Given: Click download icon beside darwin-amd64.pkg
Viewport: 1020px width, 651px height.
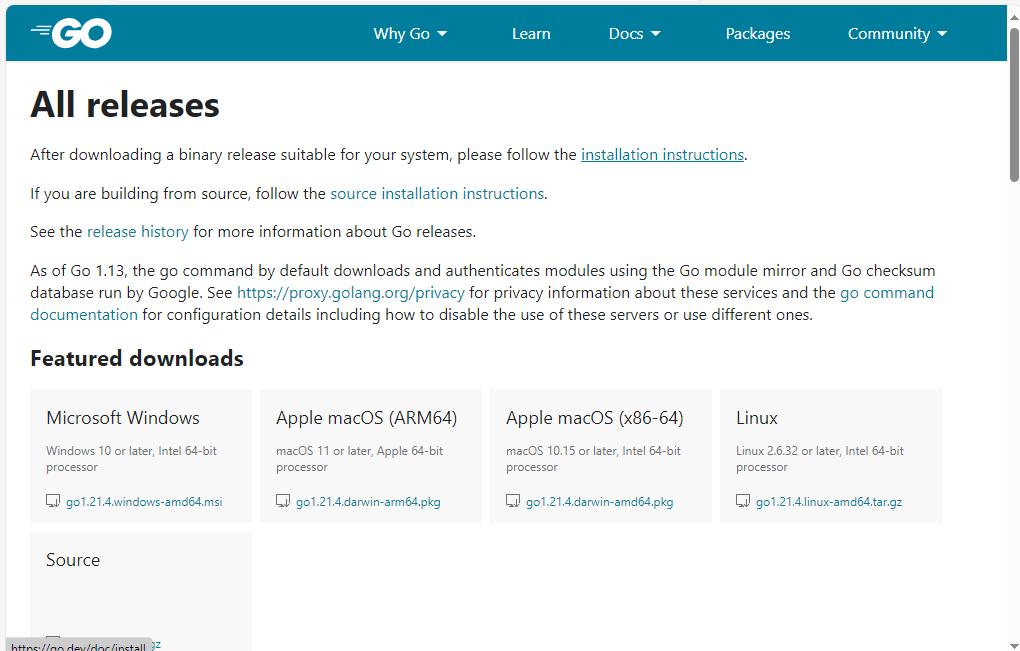Looking at the screenshot, I should point(513,501).
